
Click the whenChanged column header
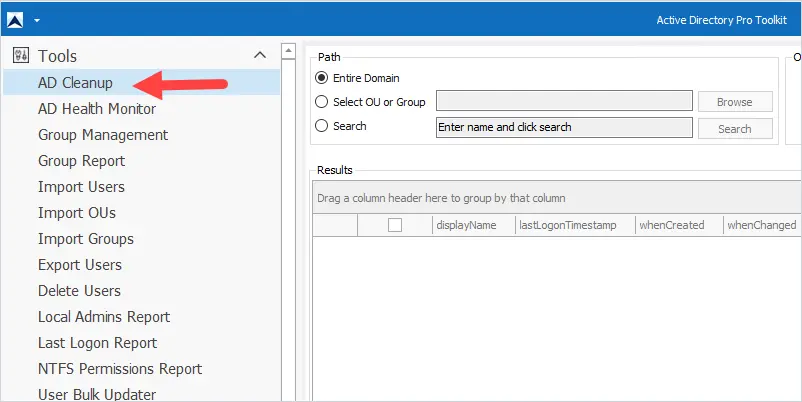[x=762, y=225]
